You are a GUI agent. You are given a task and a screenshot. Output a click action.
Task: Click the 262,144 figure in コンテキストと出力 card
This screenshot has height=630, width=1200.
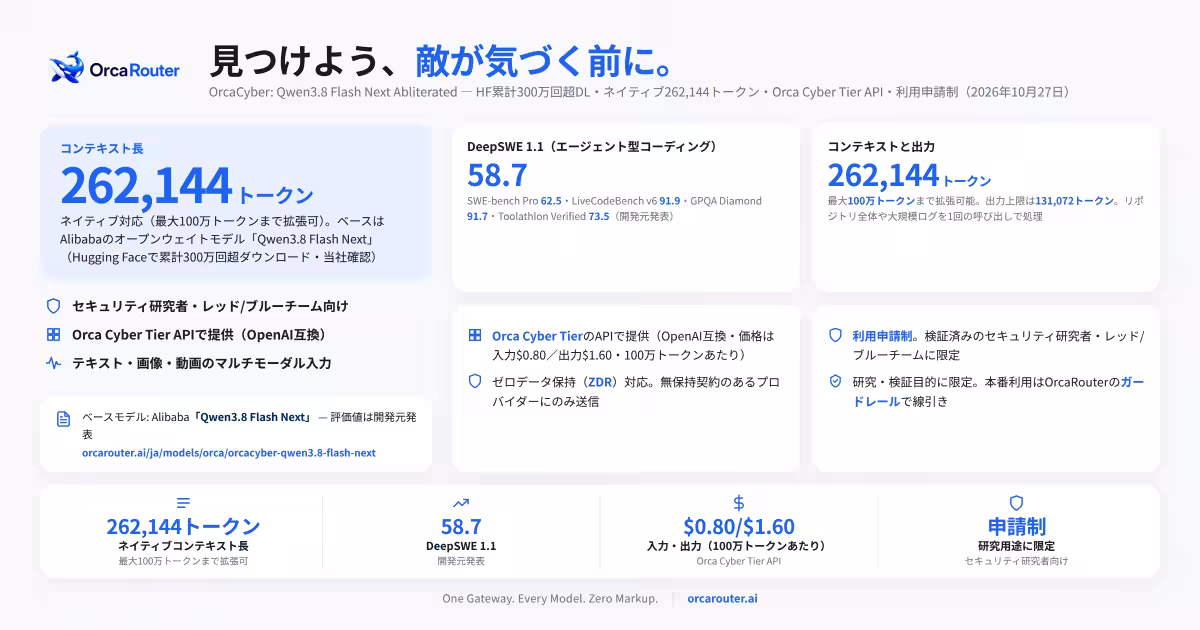[x=883, y=175]
